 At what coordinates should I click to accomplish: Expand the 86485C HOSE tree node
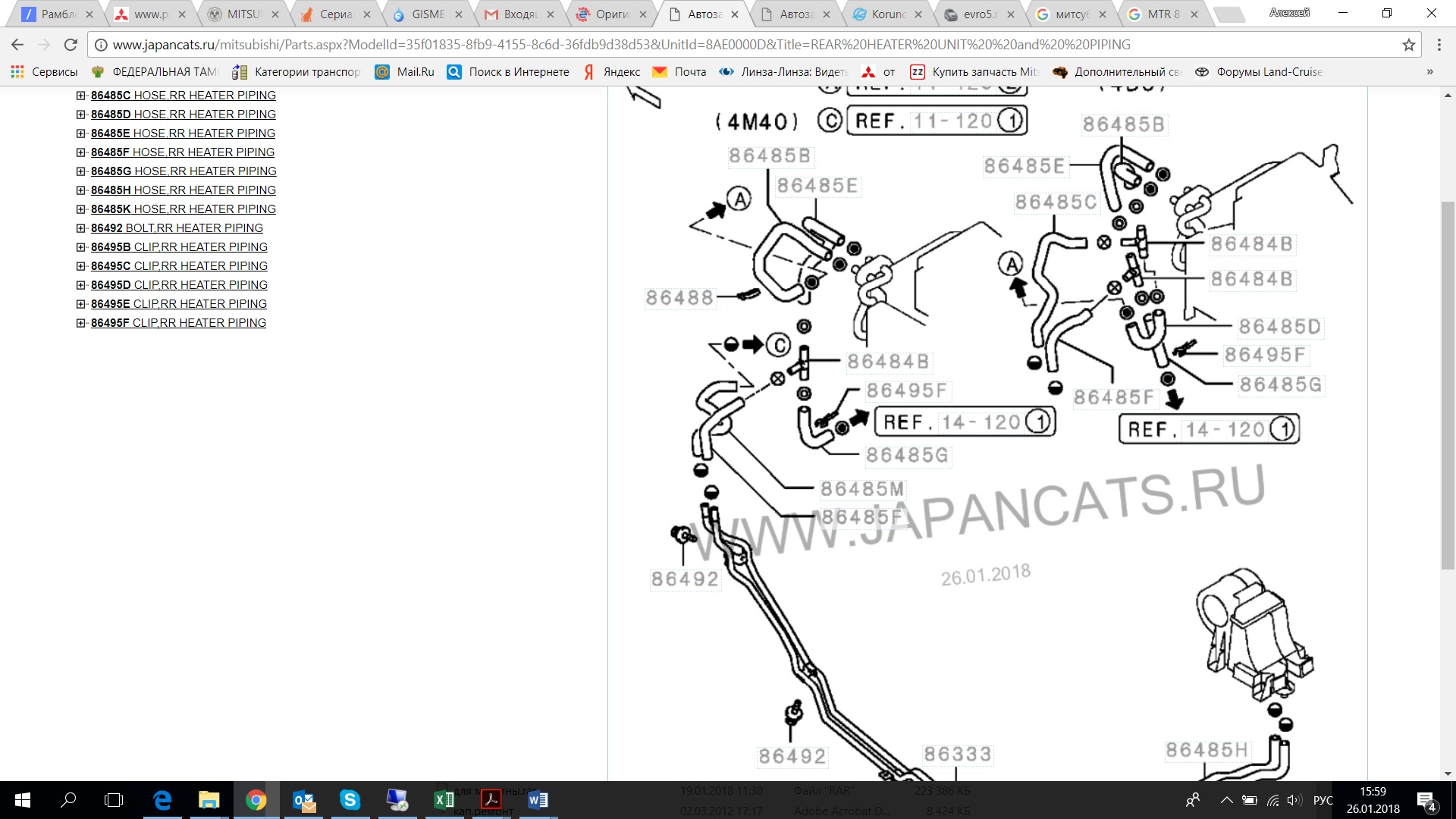click(80, 96)
